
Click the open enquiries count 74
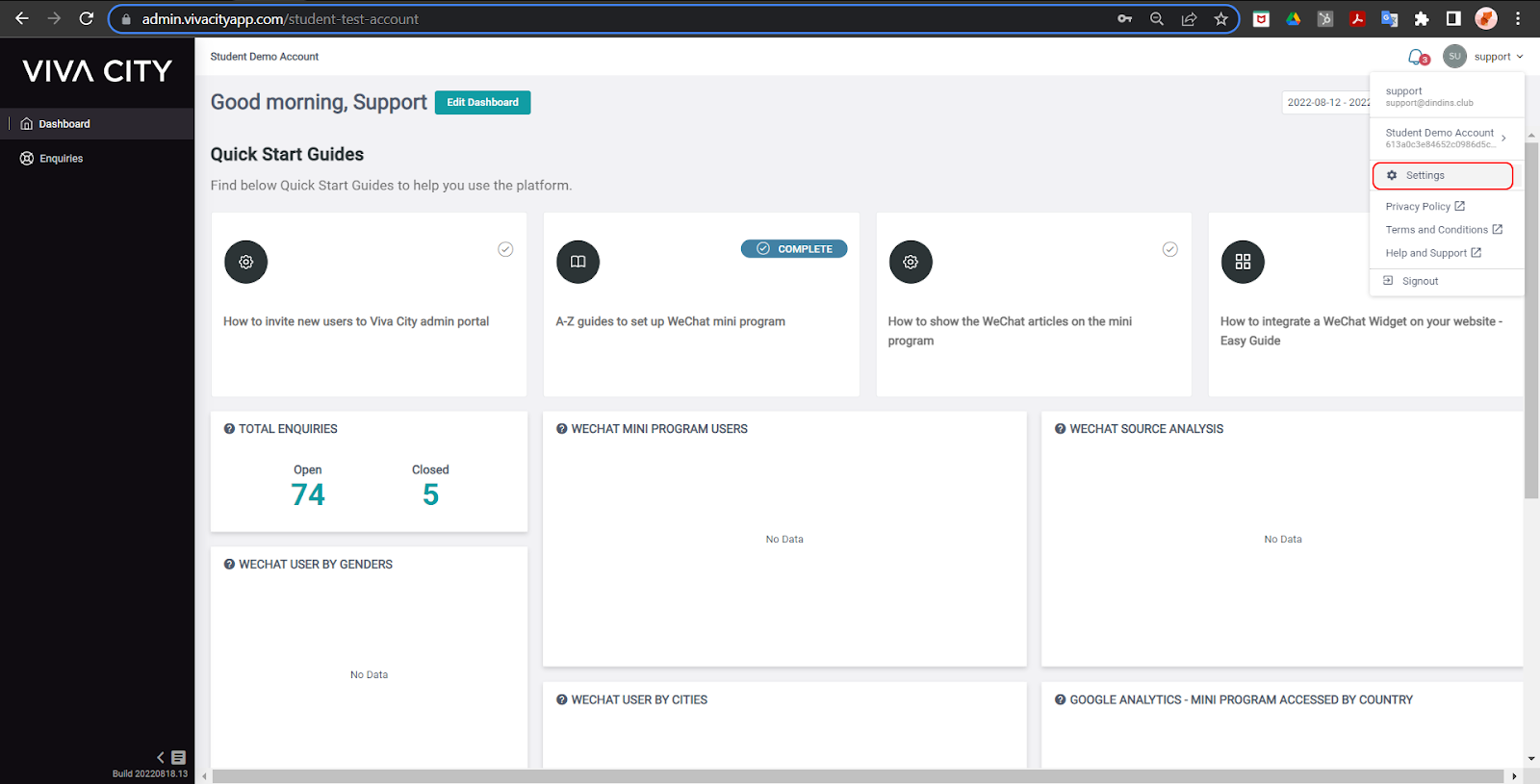[308, 494]
